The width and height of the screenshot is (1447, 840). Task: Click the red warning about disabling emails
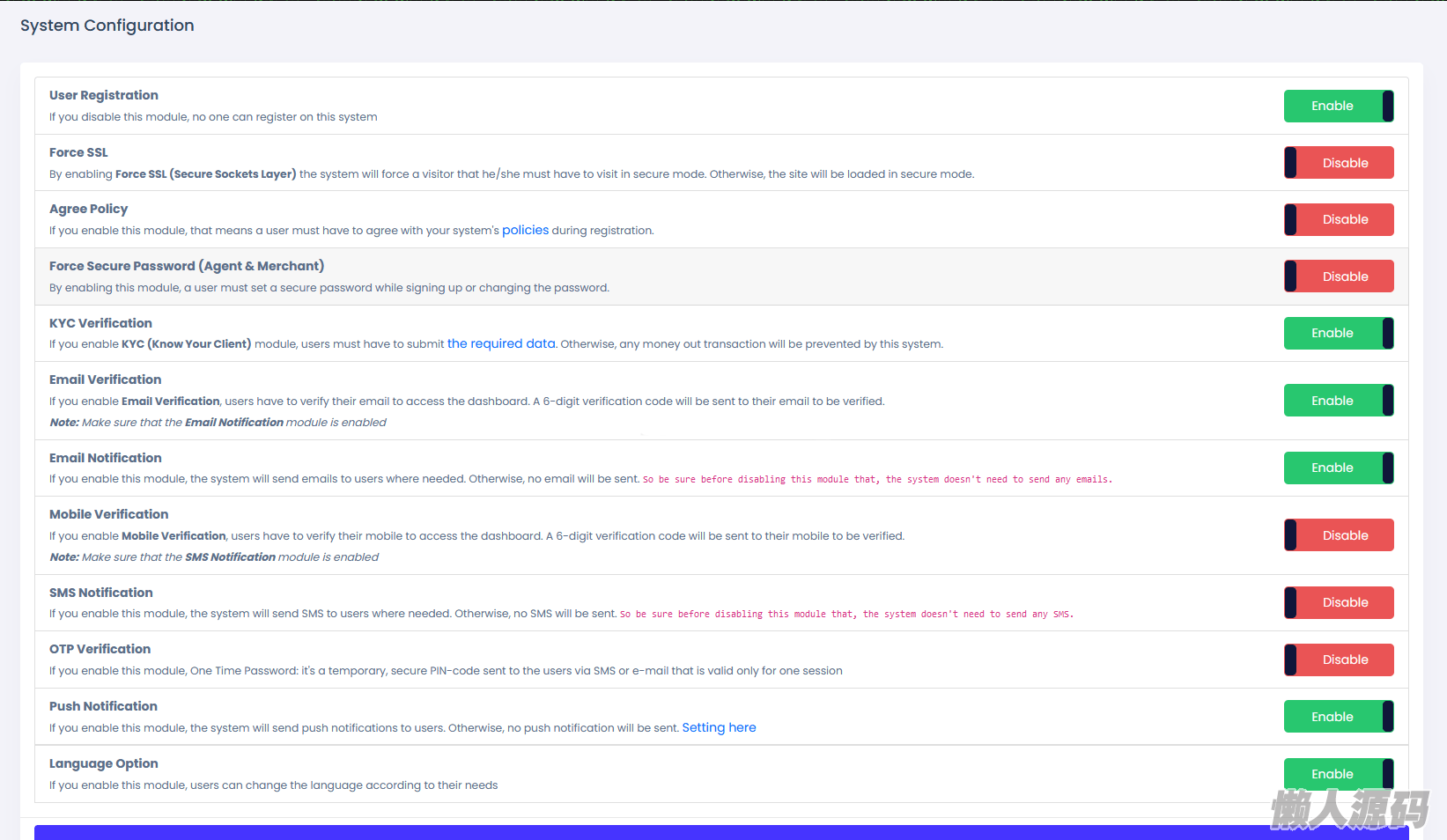877,480
